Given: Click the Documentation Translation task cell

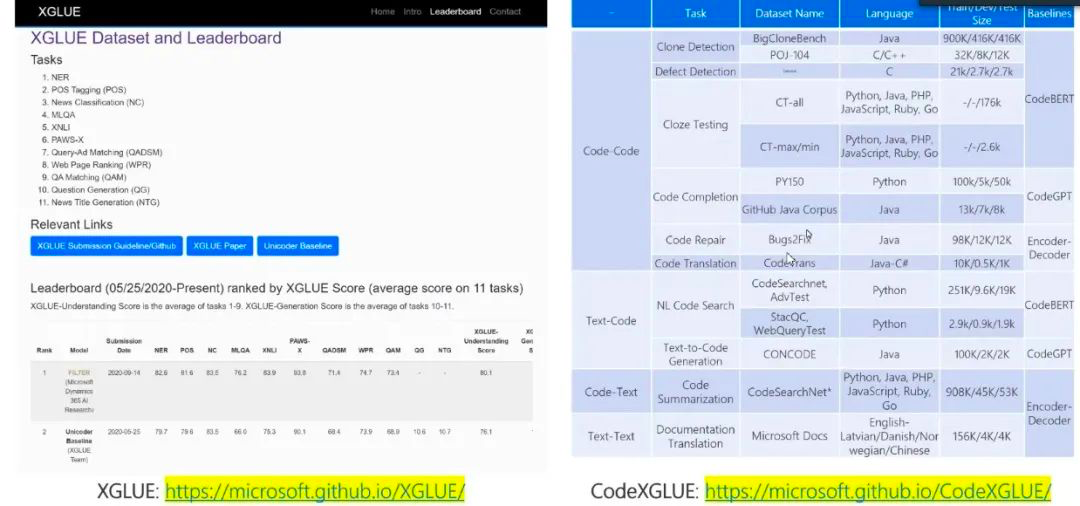Looking at the screenshot, I should click(x=695, y=436).
